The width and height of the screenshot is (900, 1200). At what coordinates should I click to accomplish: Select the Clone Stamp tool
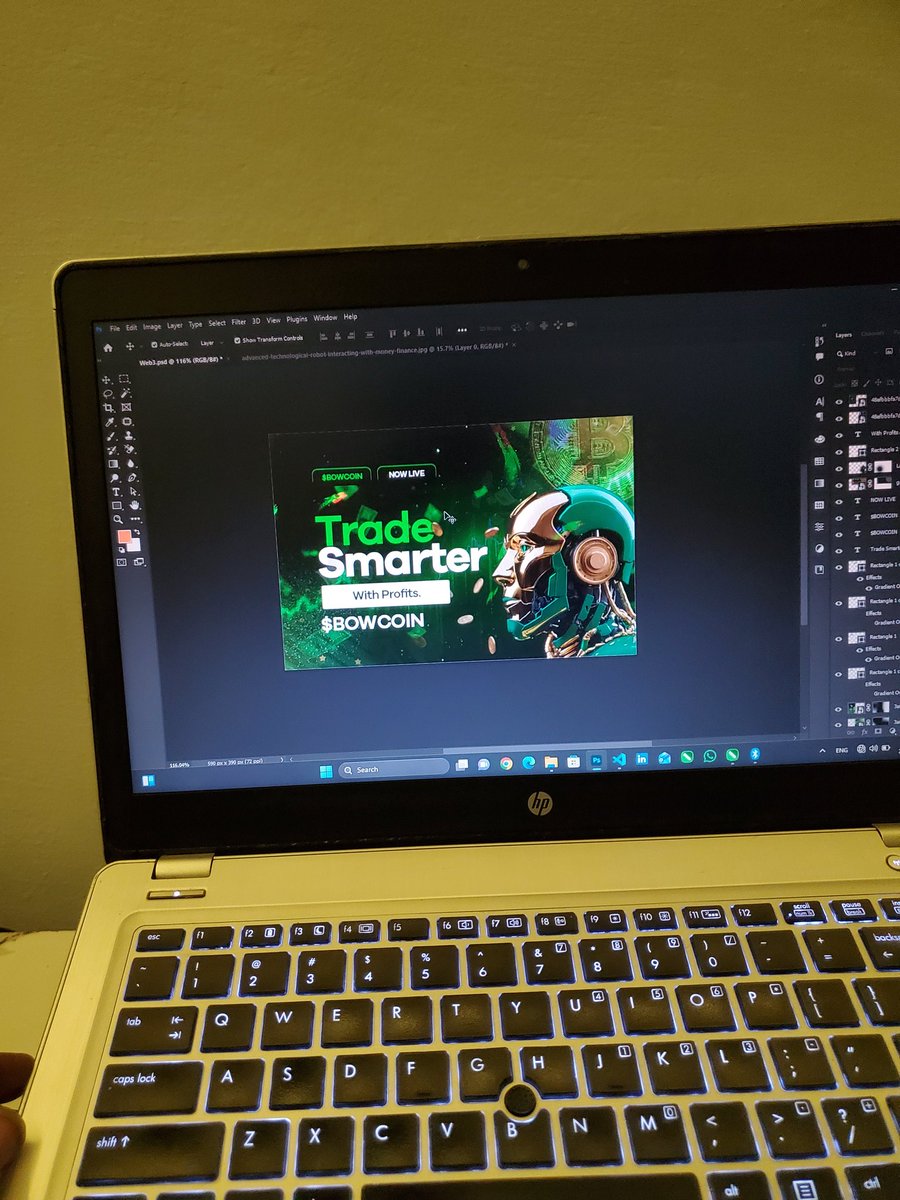129,436
